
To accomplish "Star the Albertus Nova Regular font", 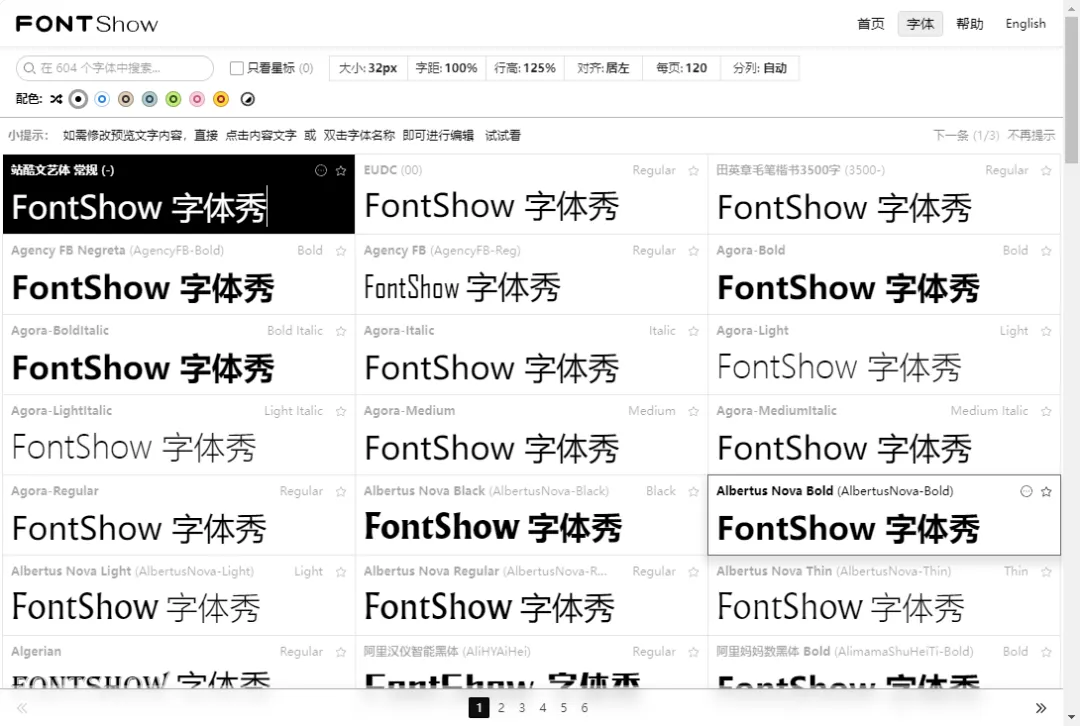I will (x=694, y=572).
